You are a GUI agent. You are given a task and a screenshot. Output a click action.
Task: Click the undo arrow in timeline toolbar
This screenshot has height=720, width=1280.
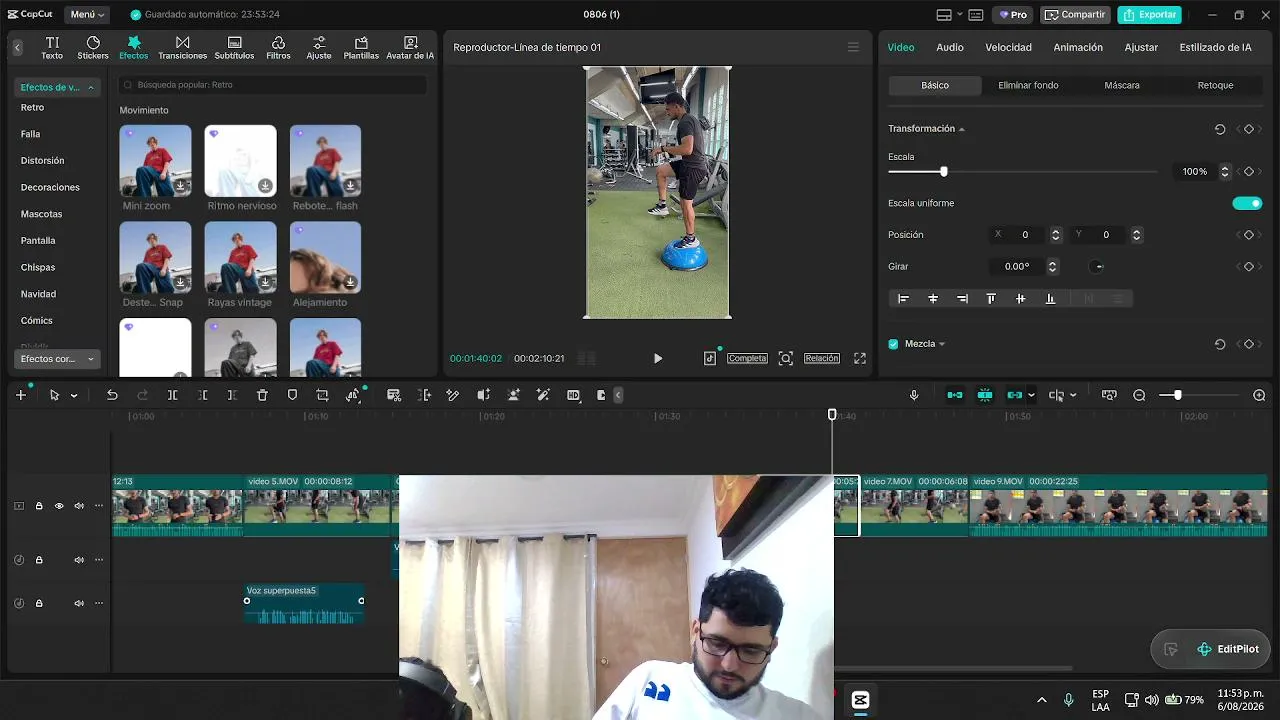pos(112,395)
